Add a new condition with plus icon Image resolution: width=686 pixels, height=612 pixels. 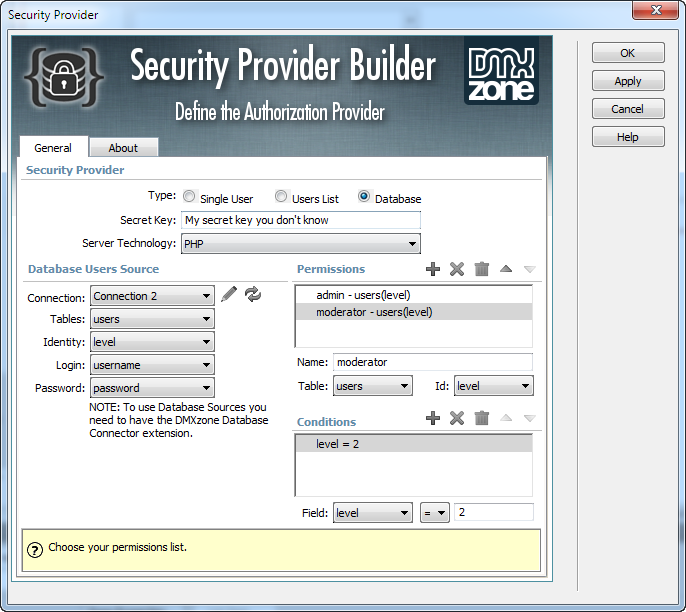tap(433, 418)
